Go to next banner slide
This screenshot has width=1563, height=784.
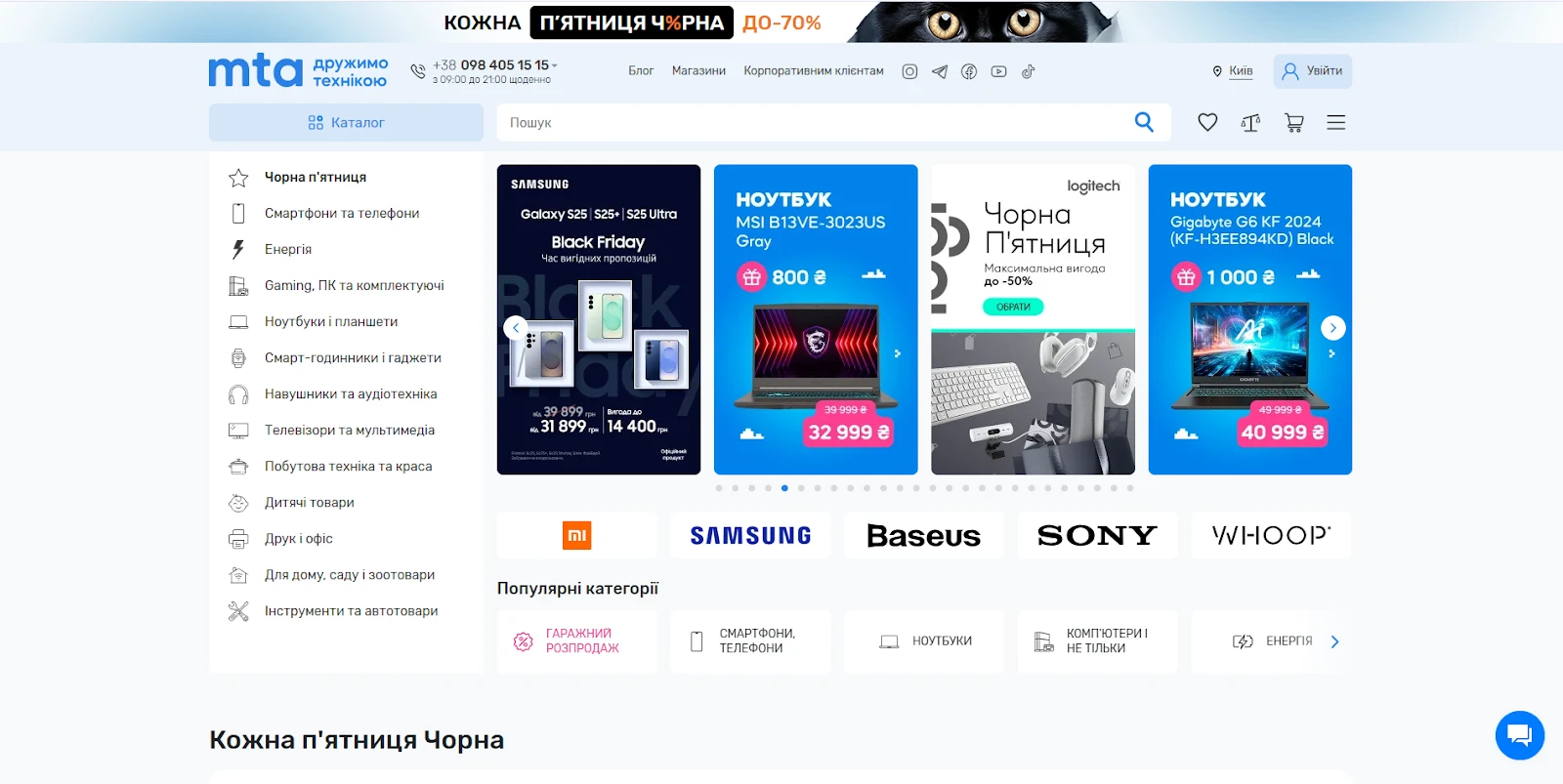tap(1332, 328)
